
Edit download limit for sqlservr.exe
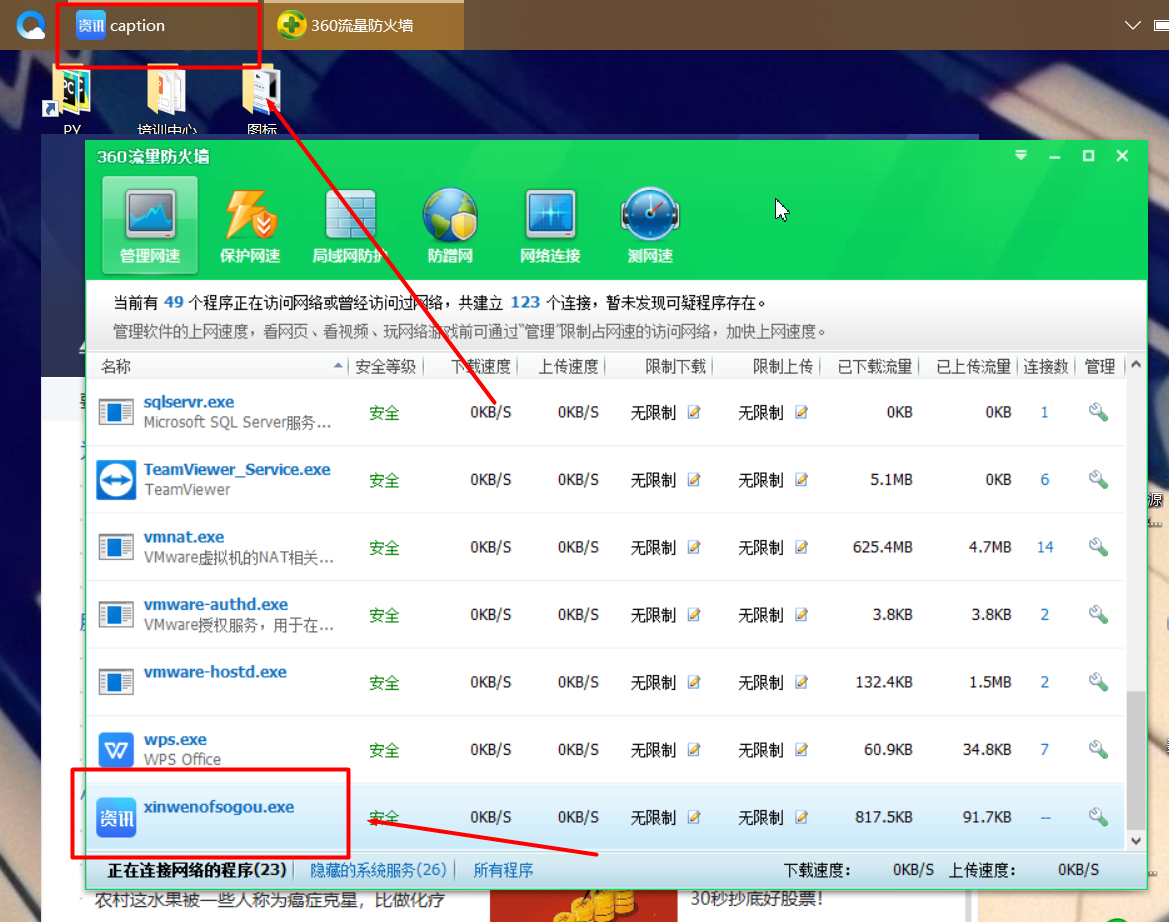pyautogui.click(x=694, y=412)
